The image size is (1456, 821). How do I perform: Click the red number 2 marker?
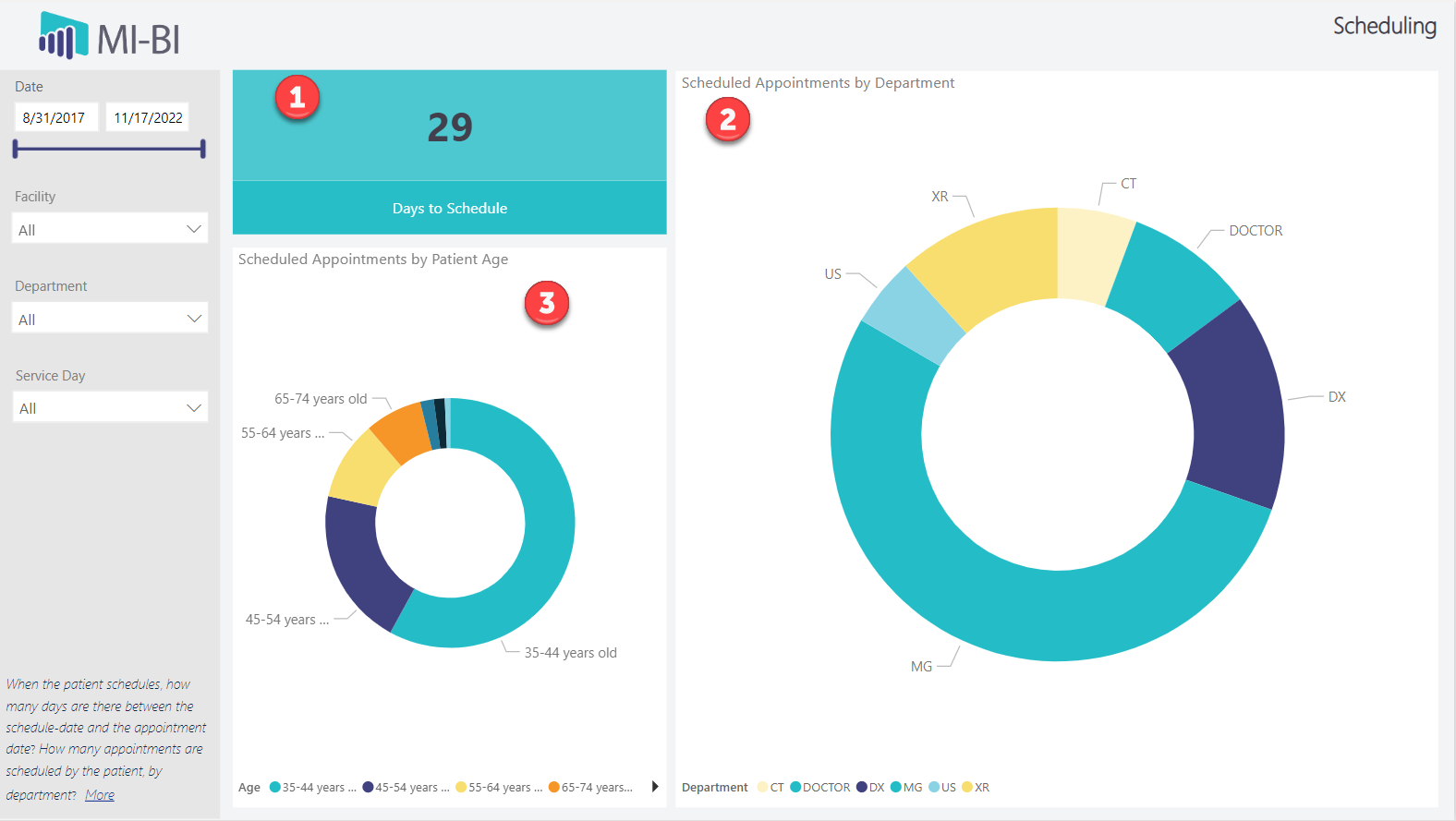[727, 120]
